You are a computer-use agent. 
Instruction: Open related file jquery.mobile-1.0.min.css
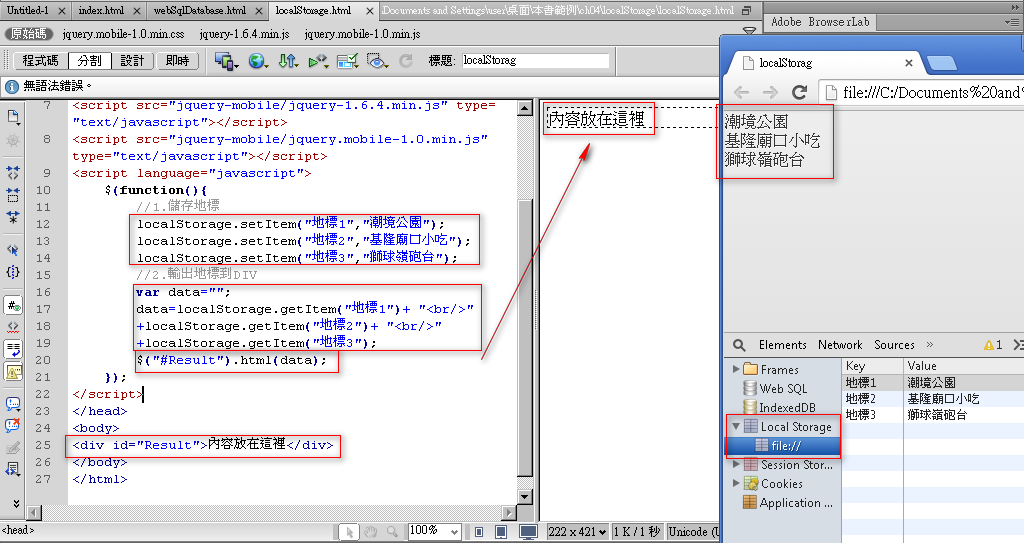(123, 34)
